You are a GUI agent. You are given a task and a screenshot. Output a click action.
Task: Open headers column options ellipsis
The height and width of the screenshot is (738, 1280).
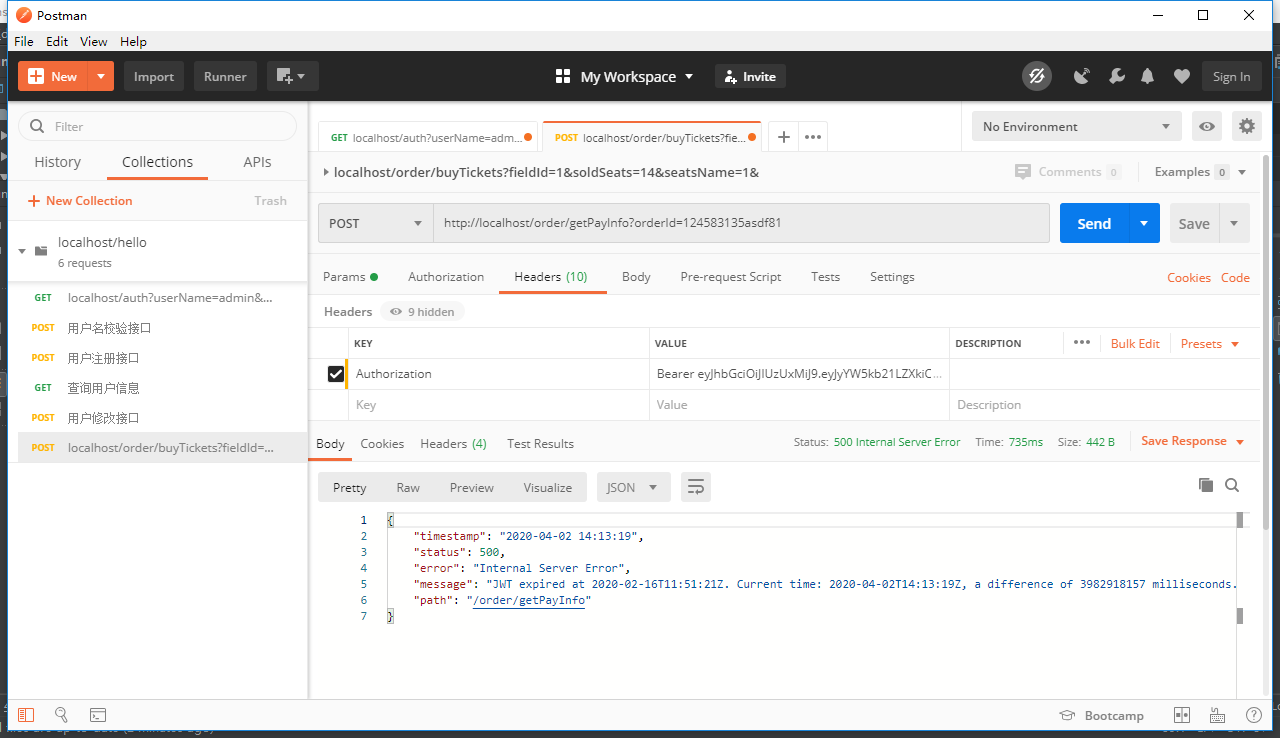1081,342
